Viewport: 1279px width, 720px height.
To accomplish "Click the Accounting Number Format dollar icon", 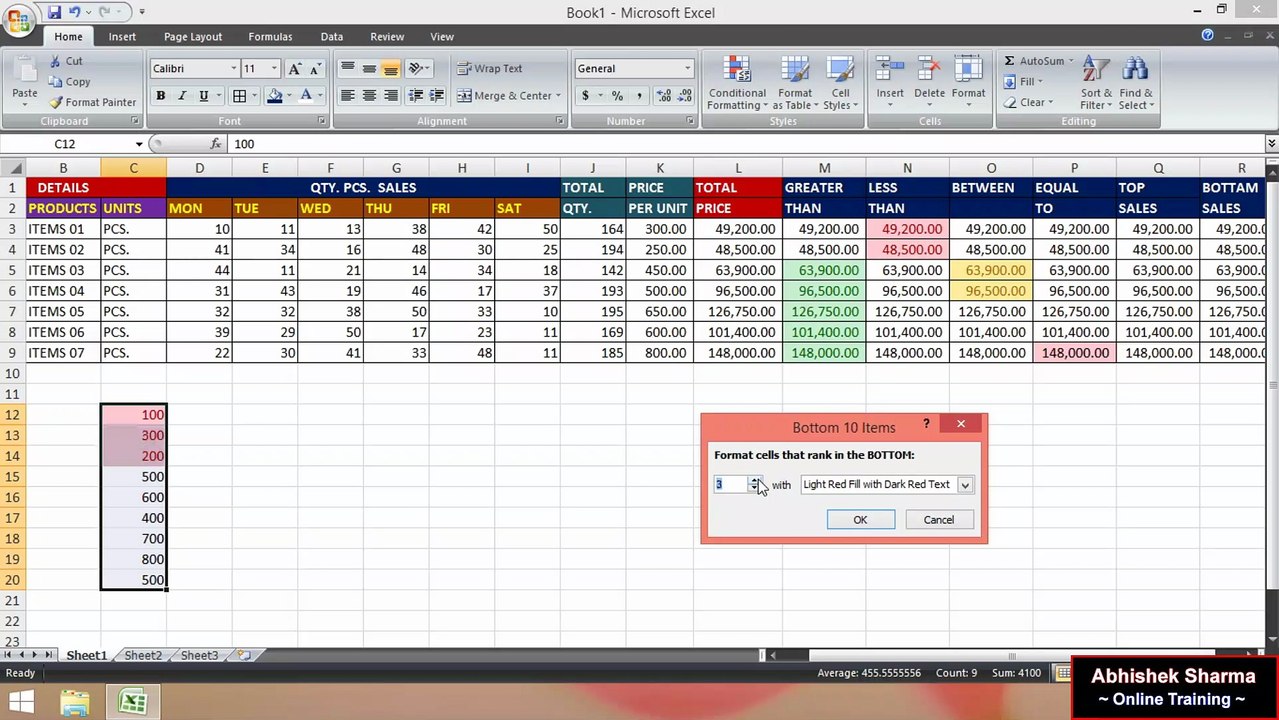I will pyautogui.click(x=585, y=96).
